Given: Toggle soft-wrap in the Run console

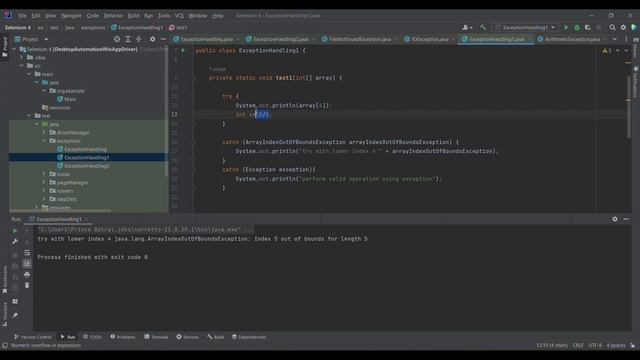Looking at the screenshot, I should (x=27, y=253).
